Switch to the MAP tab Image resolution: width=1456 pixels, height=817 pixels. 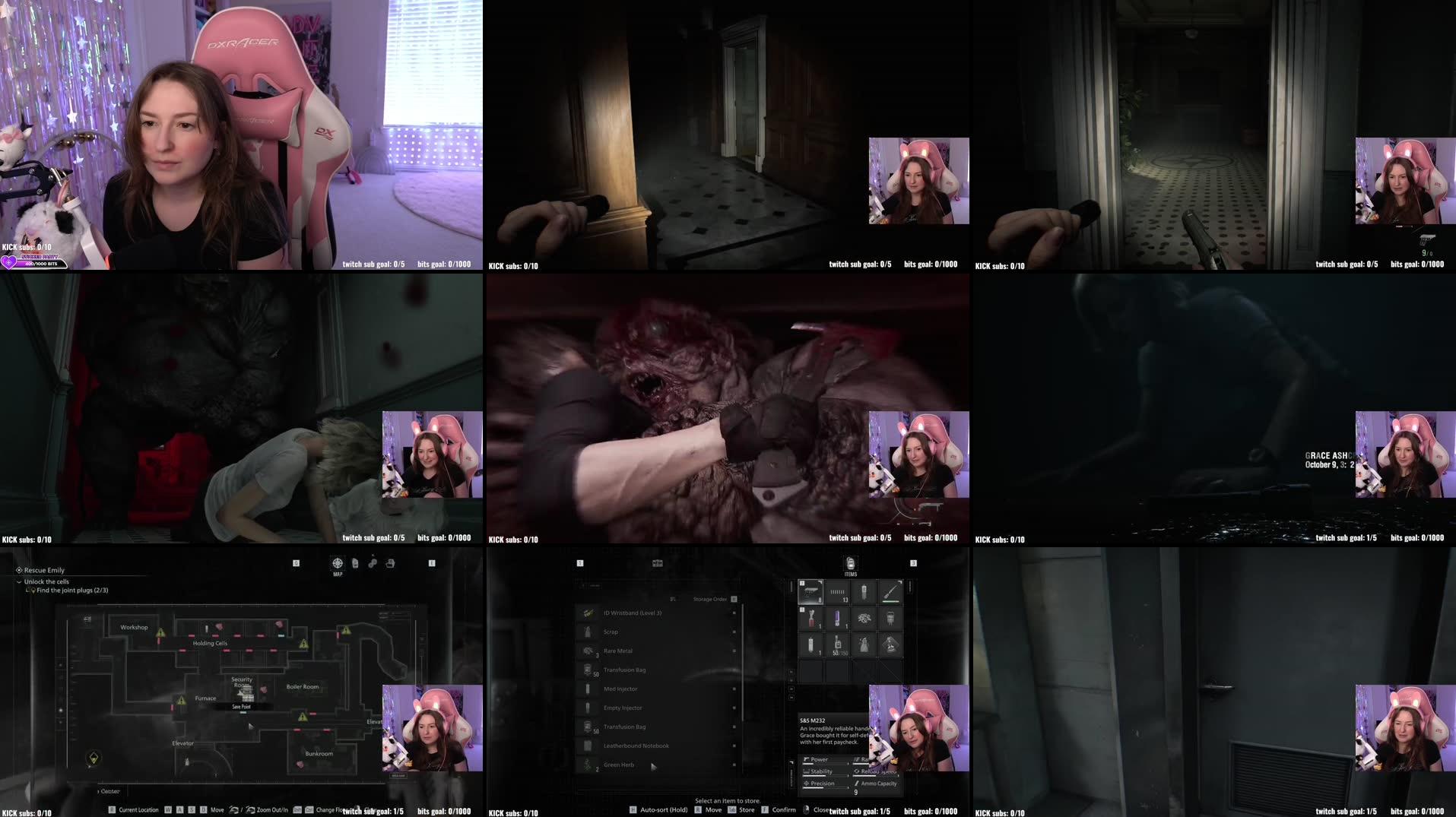click(x=338, y=565)
